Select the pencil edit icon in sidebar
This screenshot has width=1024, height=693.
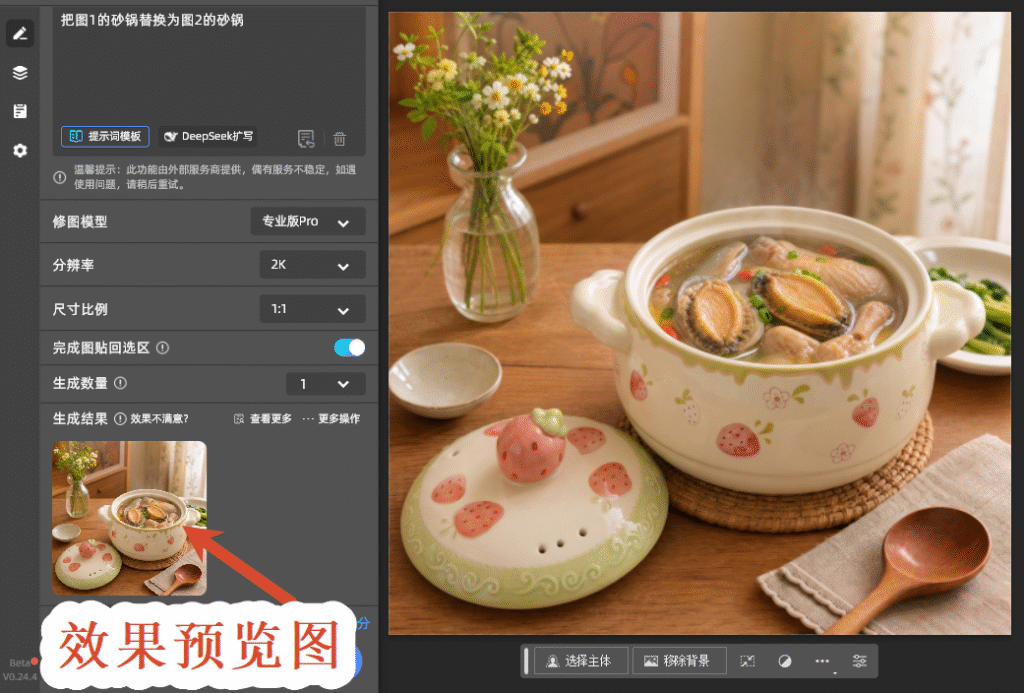coord(20,33)
